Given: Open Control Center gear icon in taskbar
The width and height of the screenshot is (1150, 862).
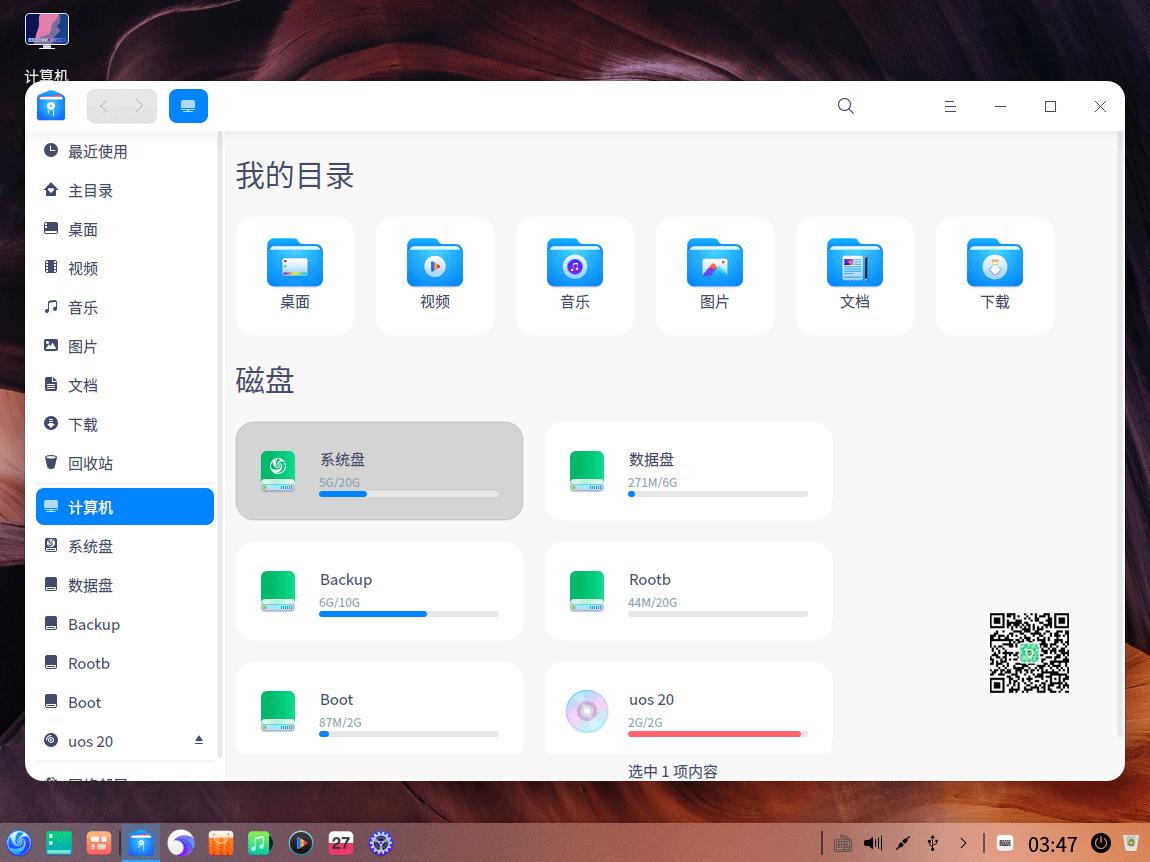Looking at the screenshot, I should coord(381,843).
